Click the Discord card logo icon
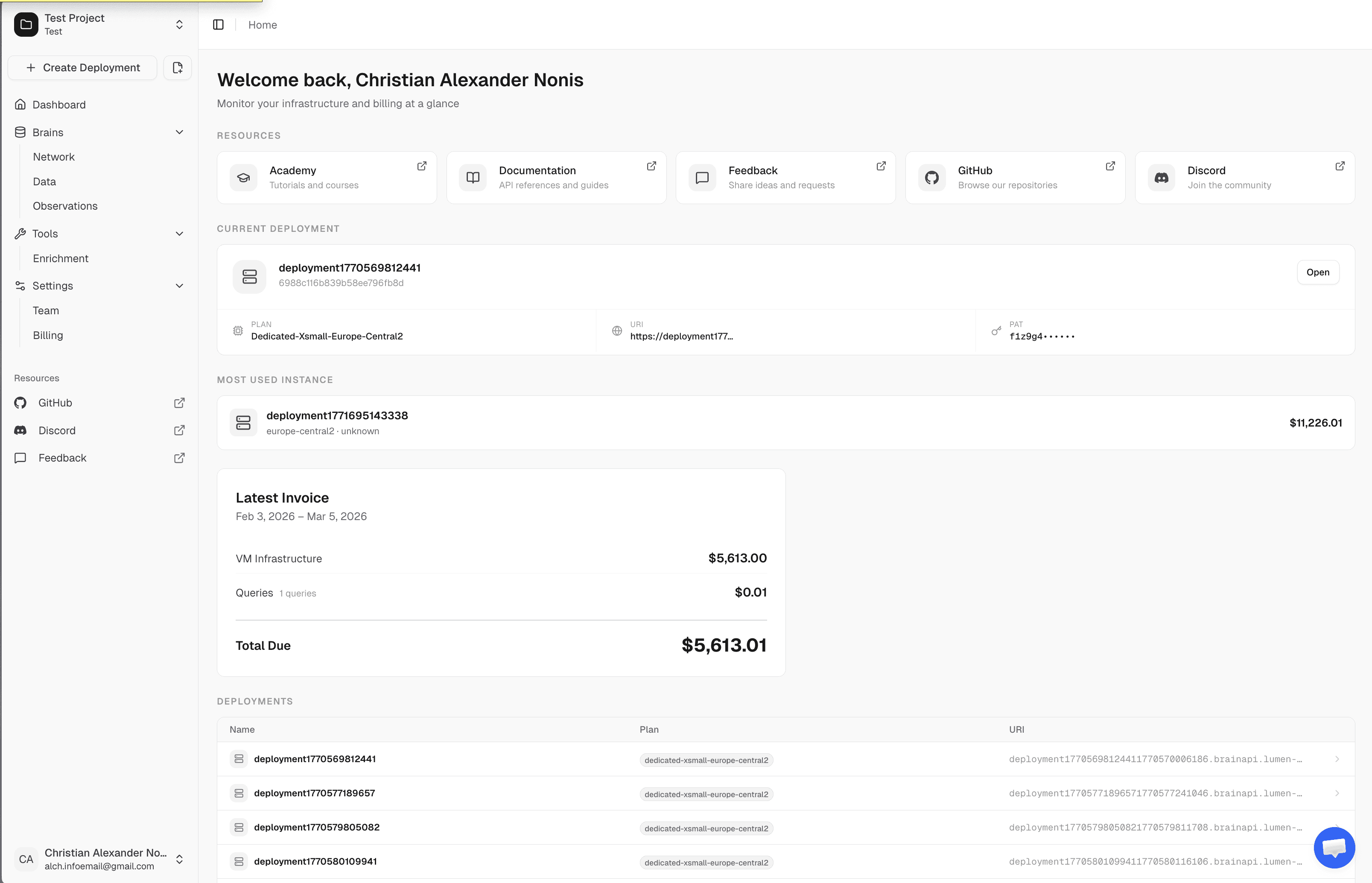This screenshot has width=1372, height=883. coord(1161,178)
